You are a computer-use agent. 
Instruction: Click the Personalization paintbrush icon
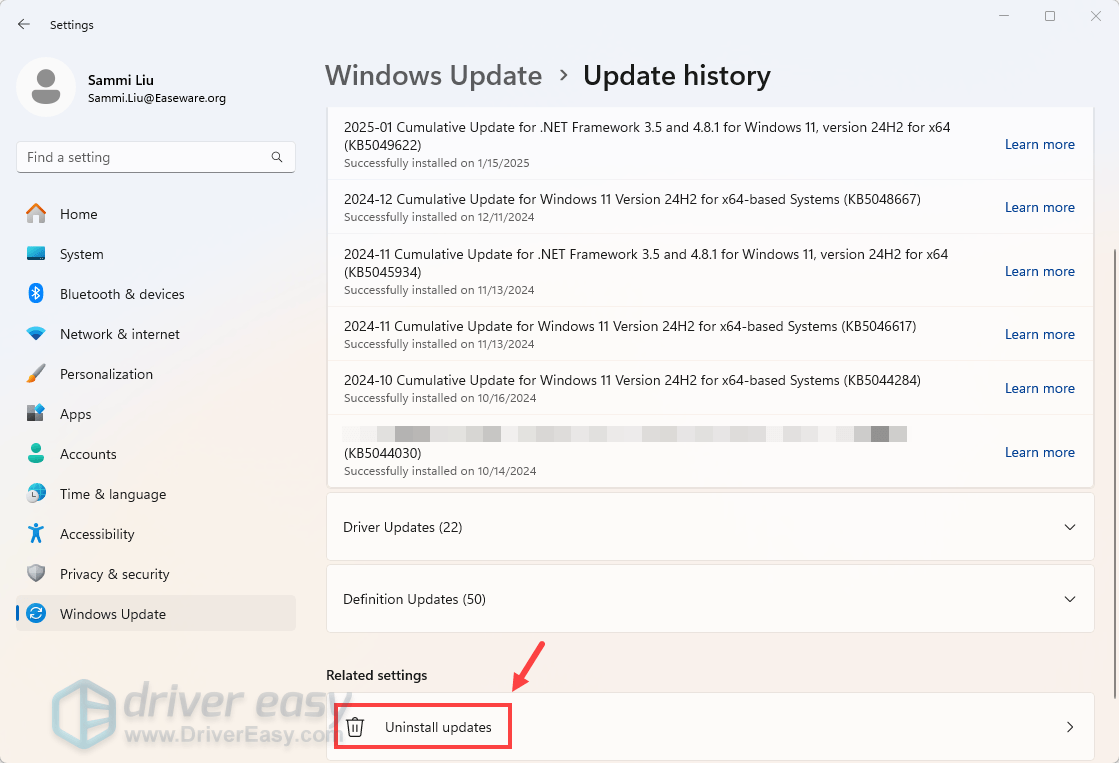click(x=36, y=374)
